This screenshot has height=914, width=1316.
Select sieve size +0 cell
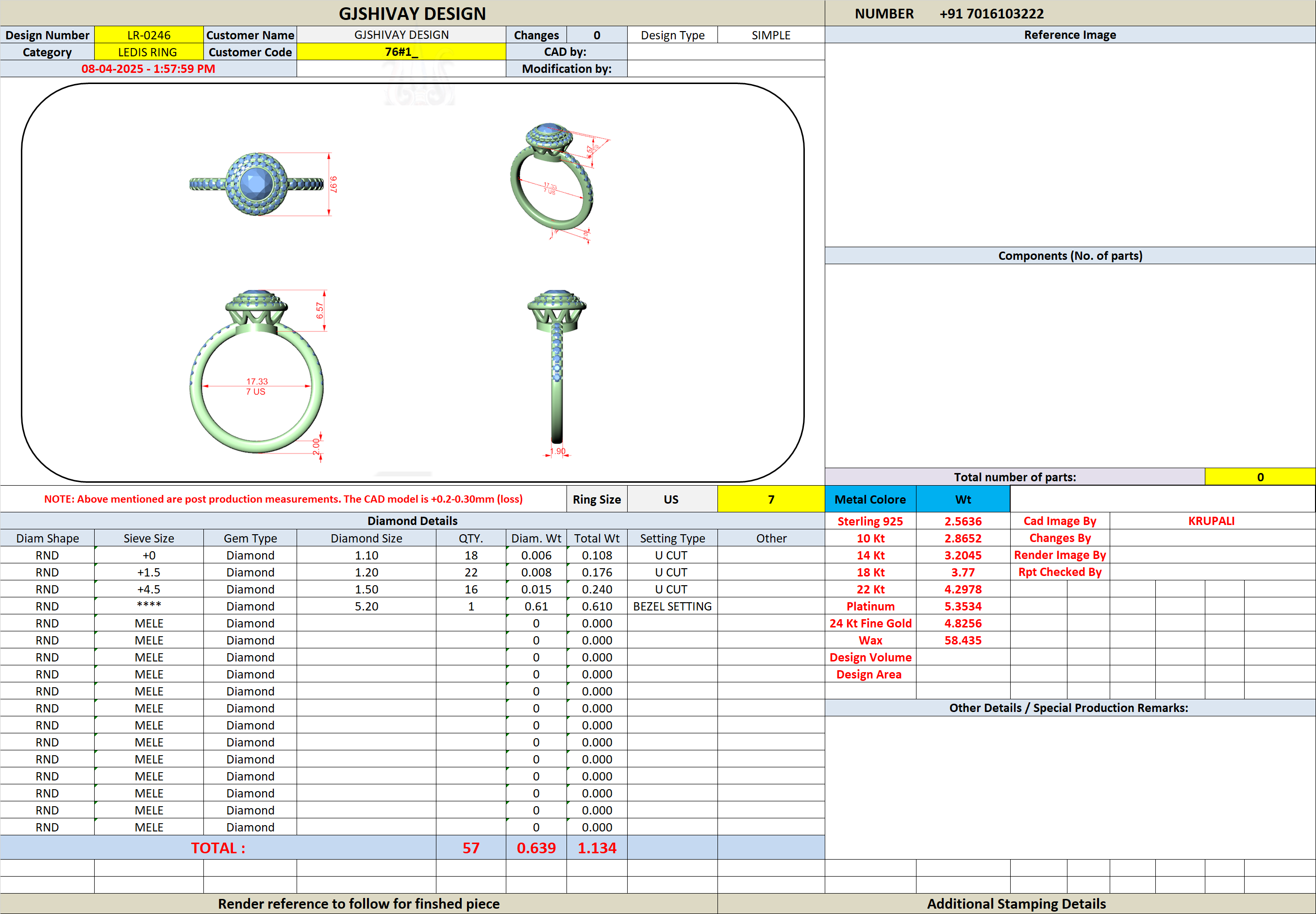click(149, 555)
